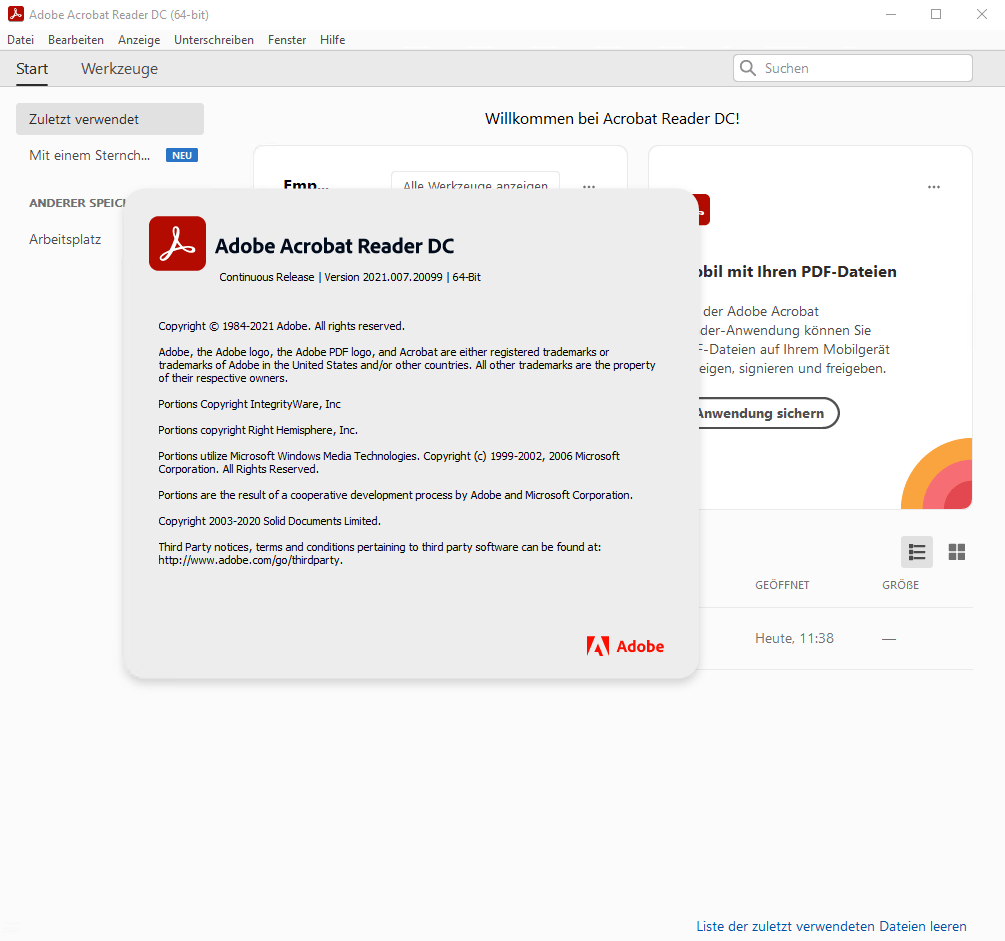Click the Anwendung sichern button
This screenshot has height=941, width=1005.
click(x=763, y=413)
